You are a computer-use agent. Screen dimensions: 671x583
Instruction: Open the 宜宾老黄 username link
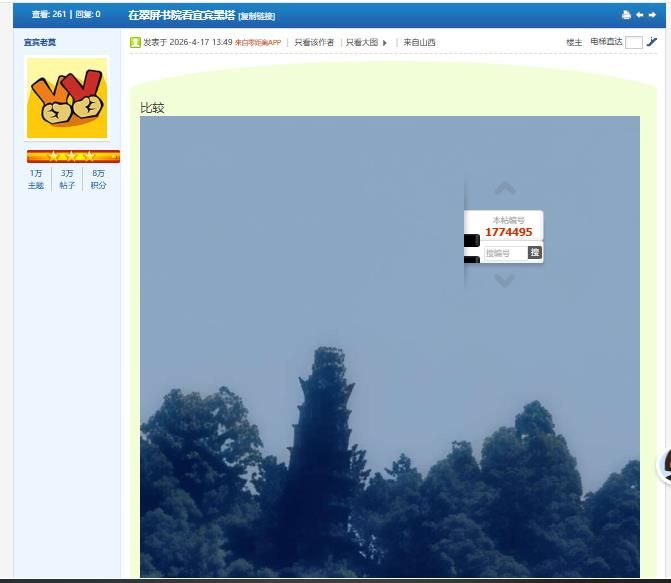[x=40, y=42]
